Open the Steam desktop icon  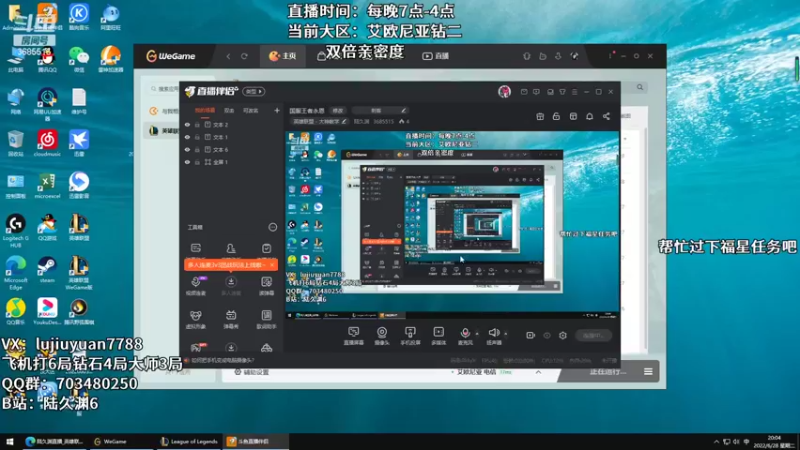coord(47,270)
